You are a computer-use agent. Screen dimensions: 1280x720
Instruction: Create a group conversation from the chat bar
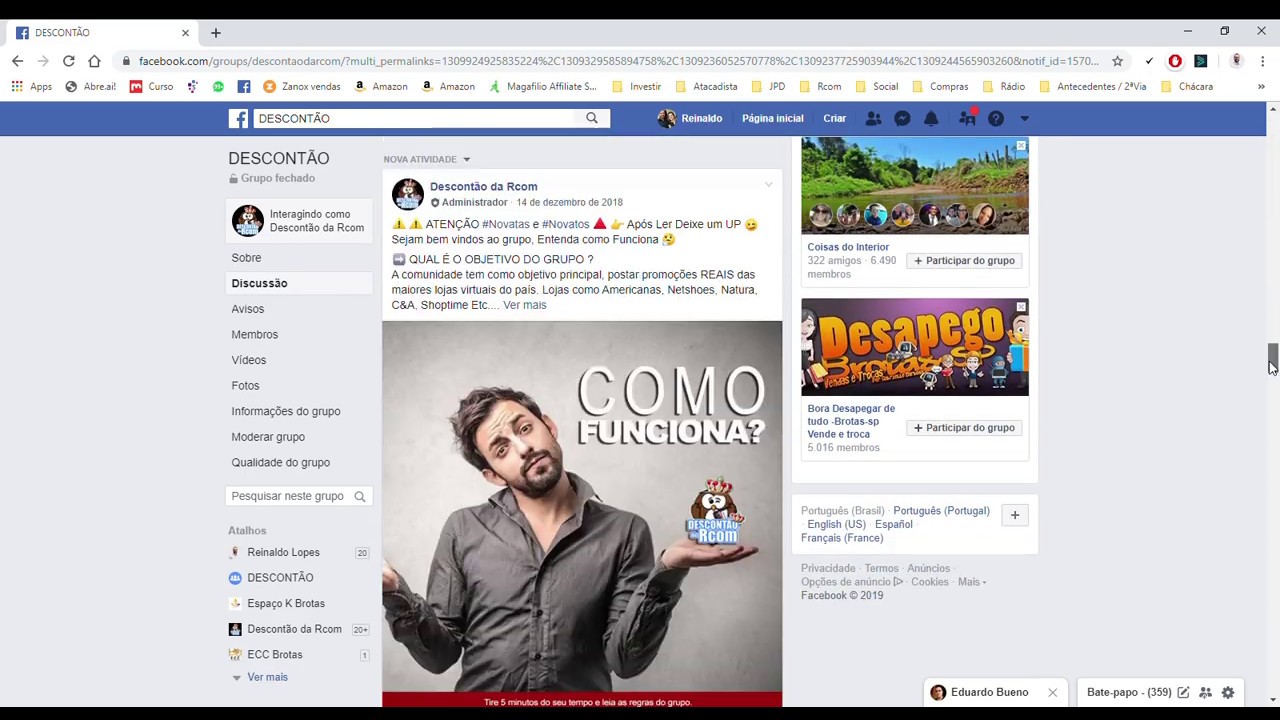click(x=1205, y=692)
